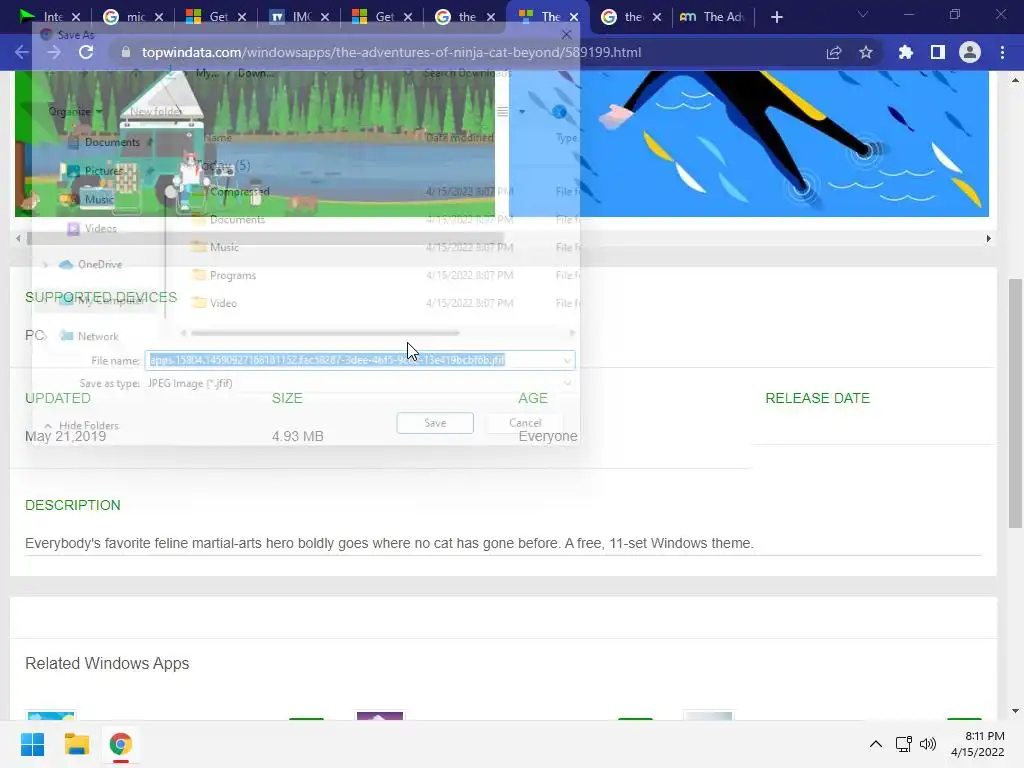Open the volume speaker tray icon
The width and height of the screenshot is (1024, 768).
click(x=927, y=744)
